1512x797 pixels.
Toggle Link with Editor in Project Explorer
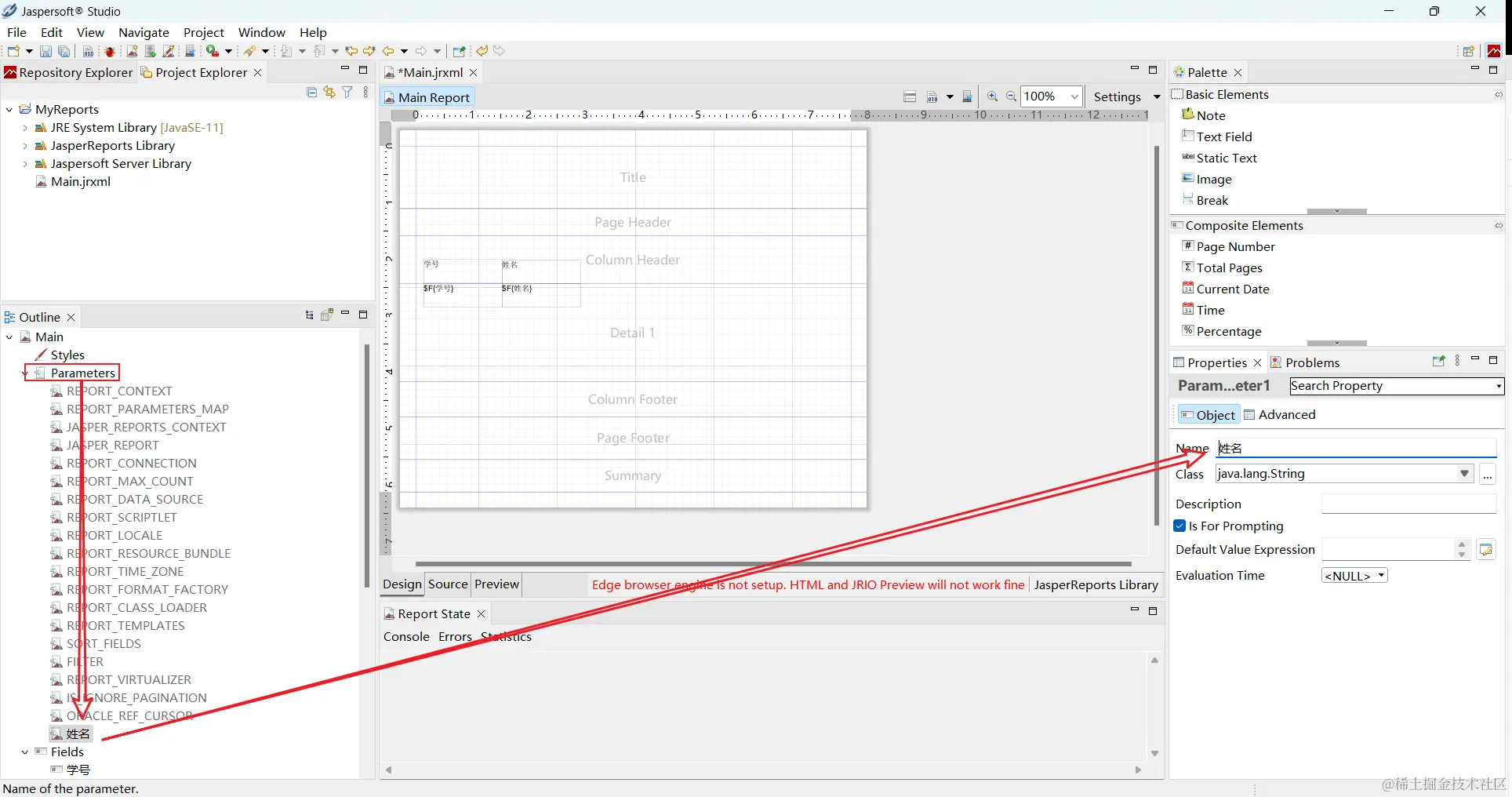click(329, 93)
